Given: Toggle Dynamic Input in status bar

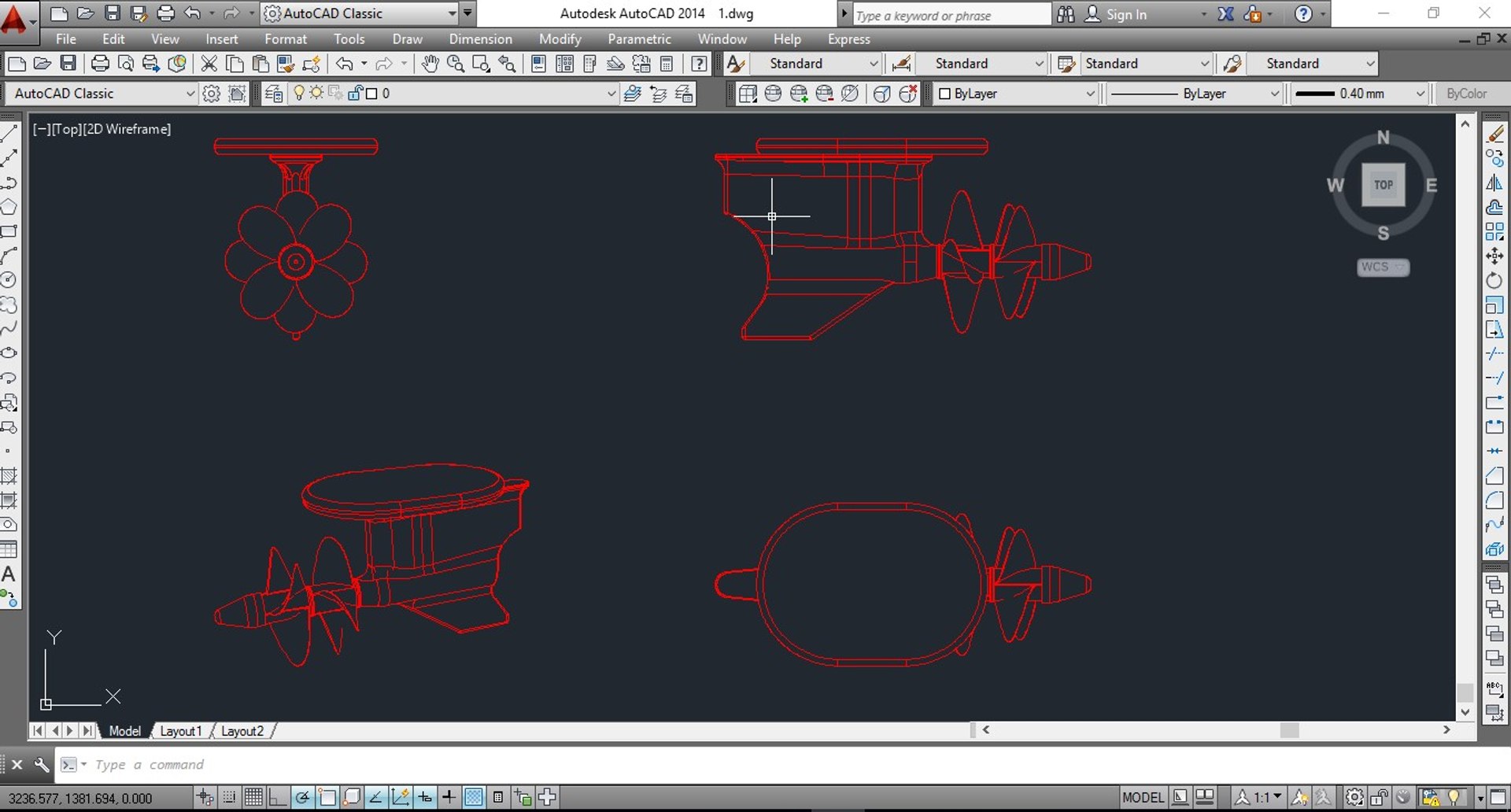Looking at the screenshot, I should (x=425, y=798).
